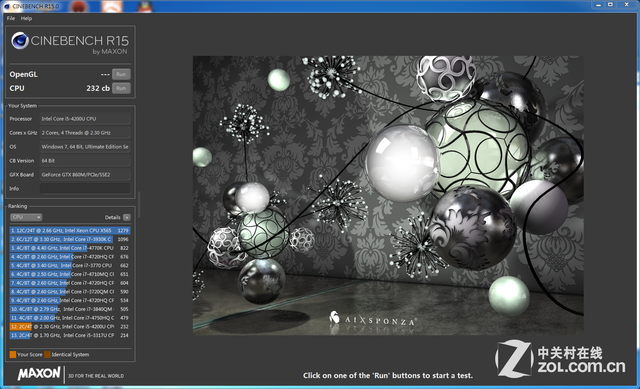Run the OpenGL benchmark test

click(x=121, y=74)
